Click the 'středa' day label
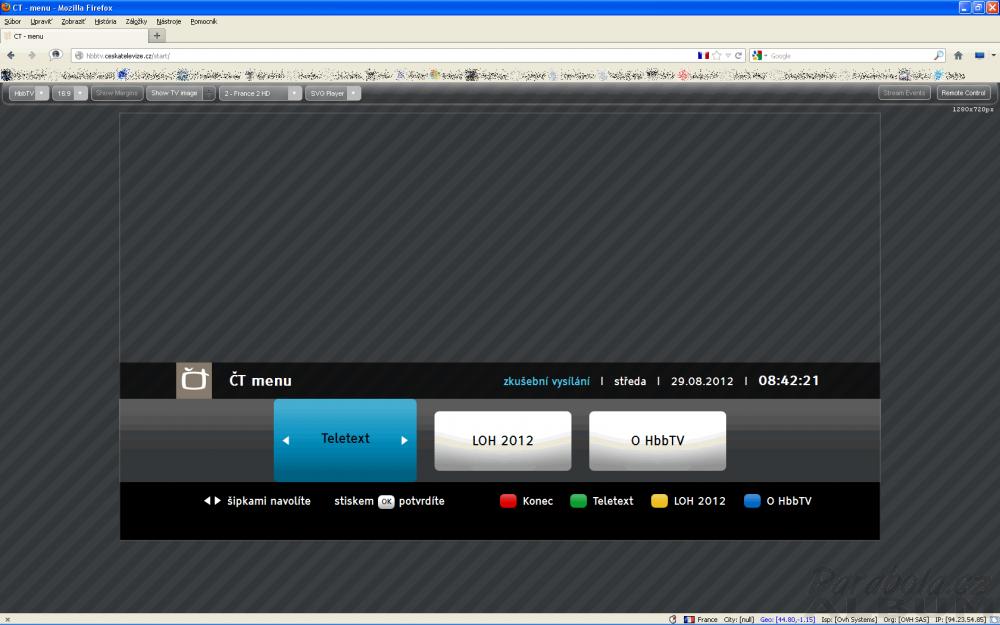The height and width of the screenshot is (625, 1000). click(x=630, y=381)
